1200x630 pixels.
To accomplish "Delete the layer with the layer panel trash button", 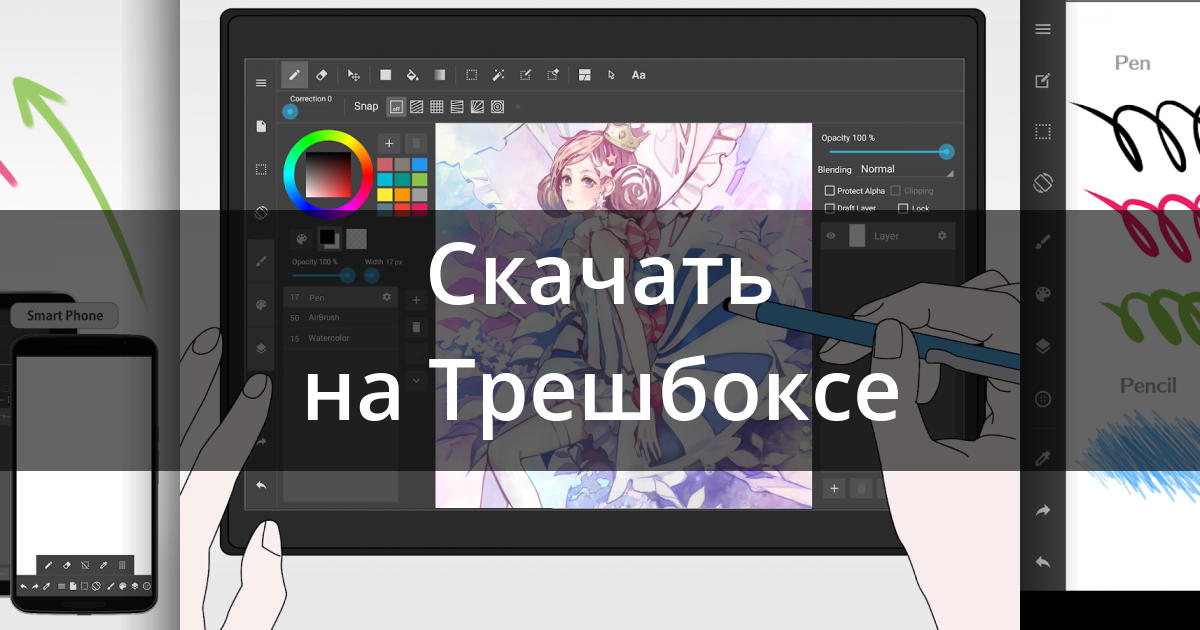I will point(859,488).
